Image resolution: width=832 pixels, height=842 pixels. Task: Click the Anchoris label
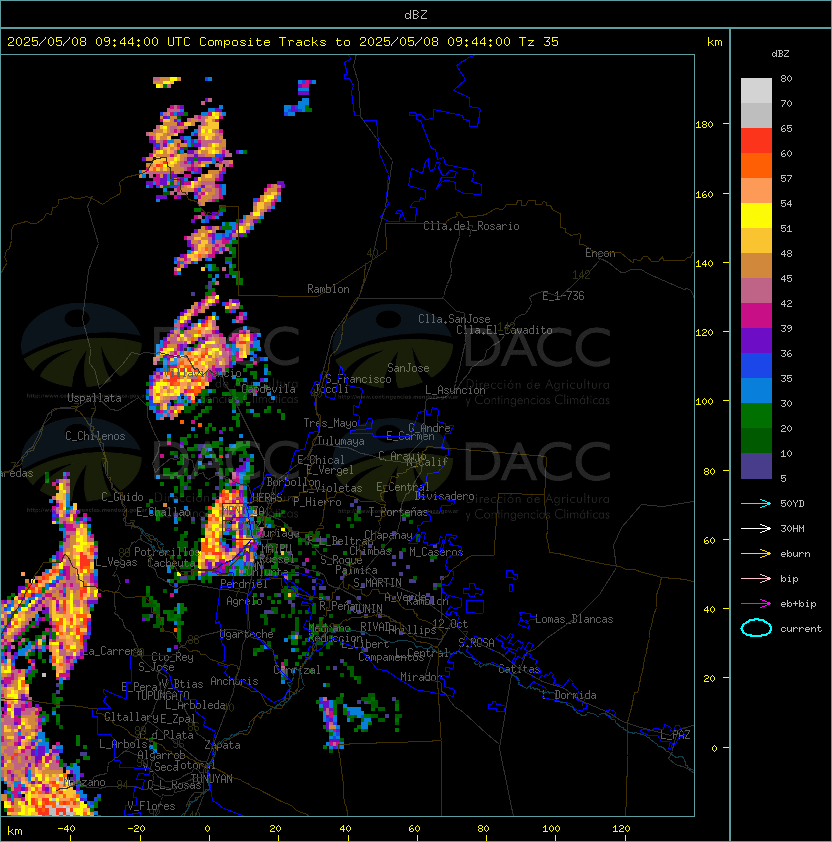(x=234, y=681)
